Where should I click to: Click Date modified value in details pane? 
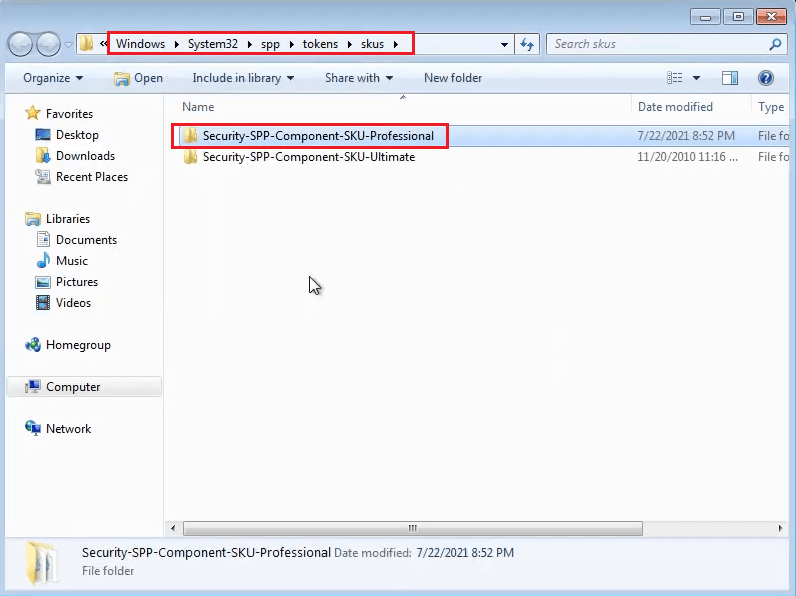tap(465, 552)
